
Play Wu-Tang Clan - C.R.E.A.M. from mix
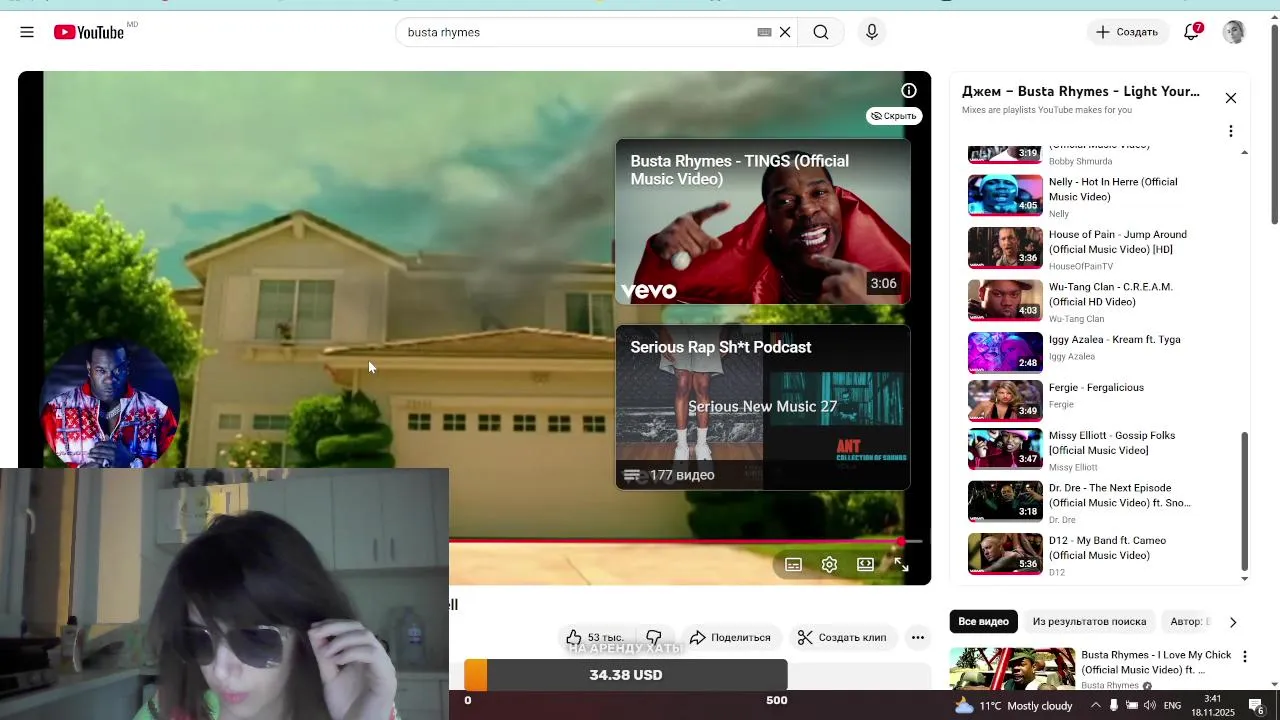1105,301
